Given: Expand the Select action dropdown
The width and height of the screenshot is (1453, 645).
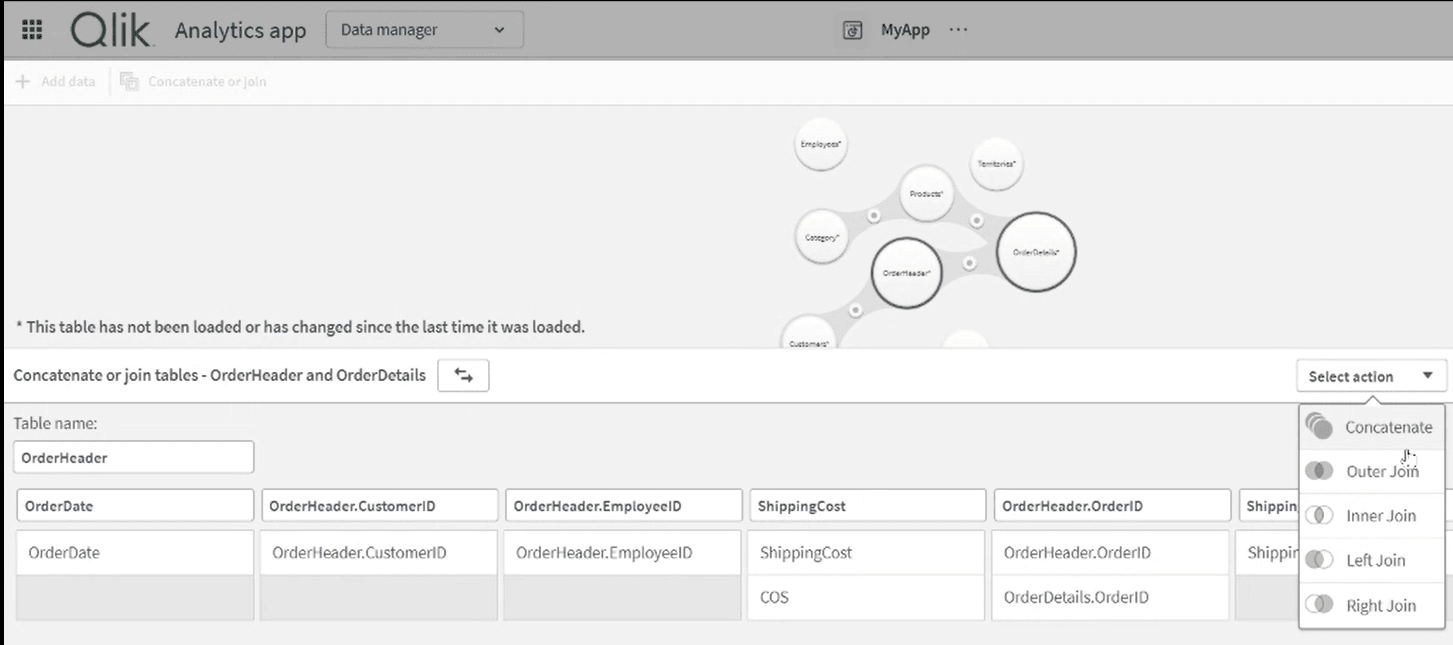Looking at the screenshot, I should click(1369, 376).
